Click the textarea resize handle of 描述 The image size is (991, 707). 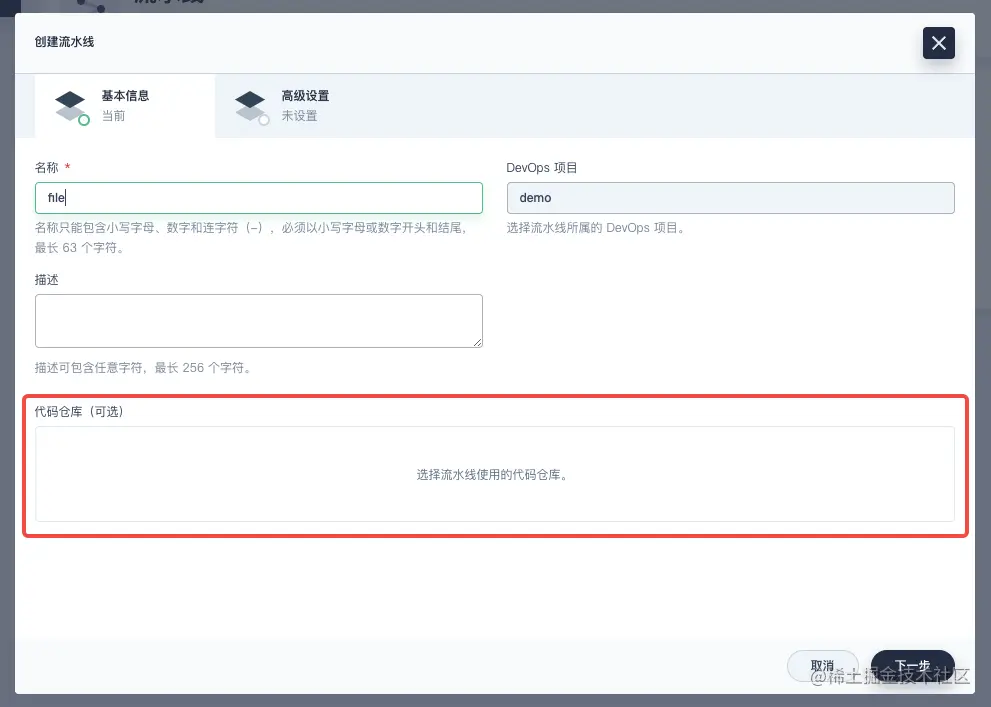click(x=477, y=342)
